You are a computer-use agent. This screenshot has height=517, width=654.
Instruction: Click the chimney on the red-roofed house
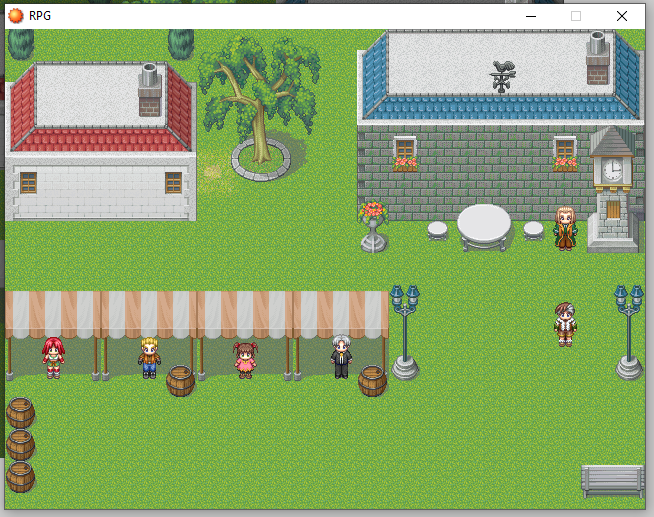coord(149,89)
